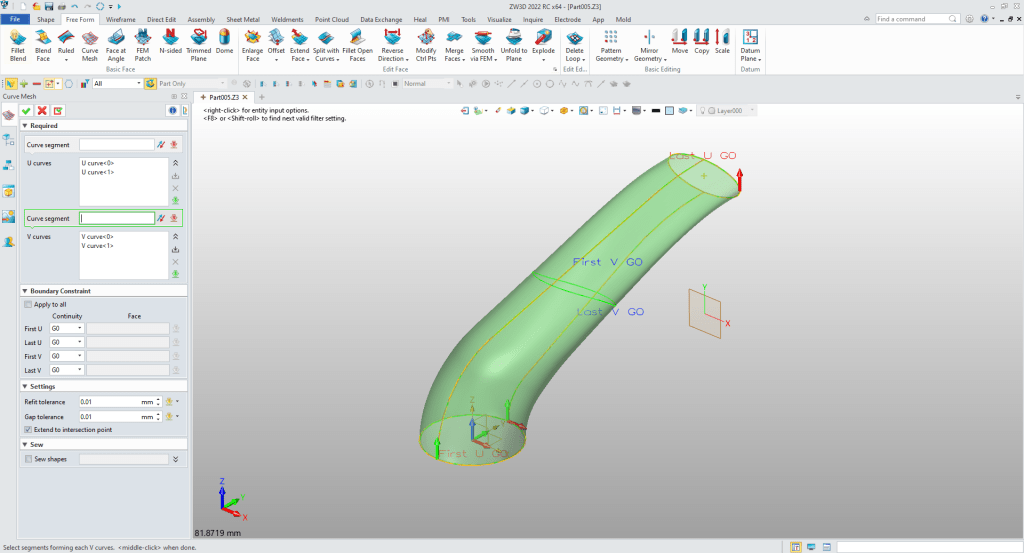Uncheck Extend to intersection point
This screenshot has width=1024, height=553.
(28, 429)
